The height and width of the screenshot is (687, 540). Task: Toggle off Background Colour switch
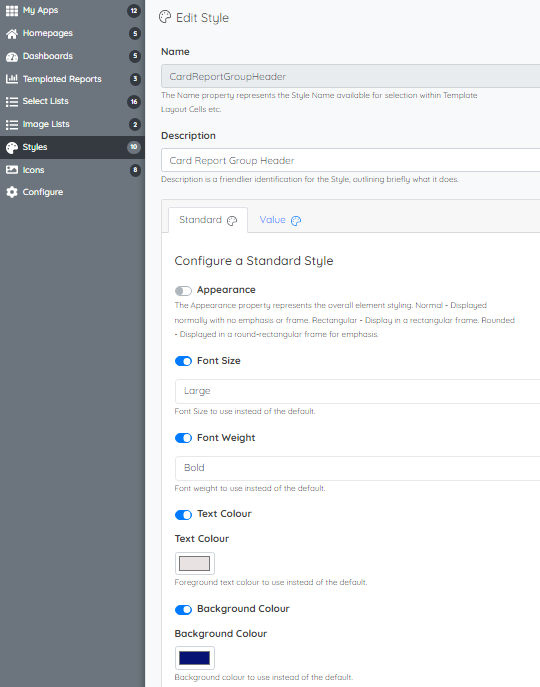183,610
